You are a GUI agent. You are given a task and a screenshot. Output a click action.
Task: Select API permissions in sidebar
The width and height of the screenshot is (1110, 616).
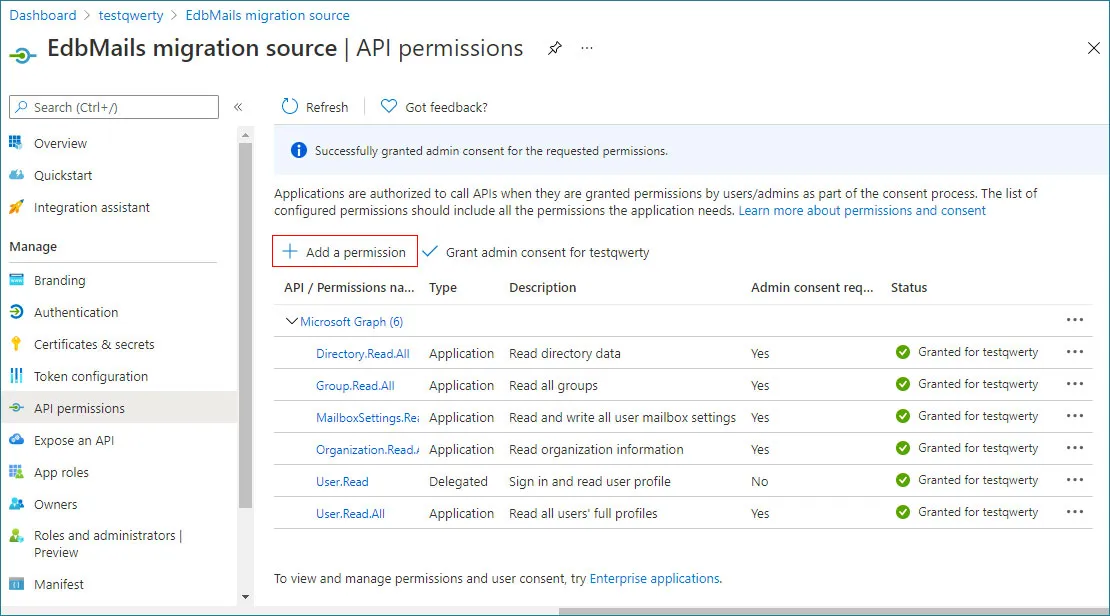tap(119, 408)
